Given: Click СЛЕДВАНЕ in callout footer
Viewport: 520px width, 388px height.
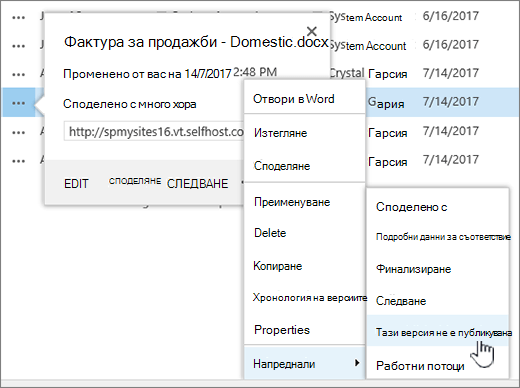Looking at the screenshot, I should (x=198, y=184).
